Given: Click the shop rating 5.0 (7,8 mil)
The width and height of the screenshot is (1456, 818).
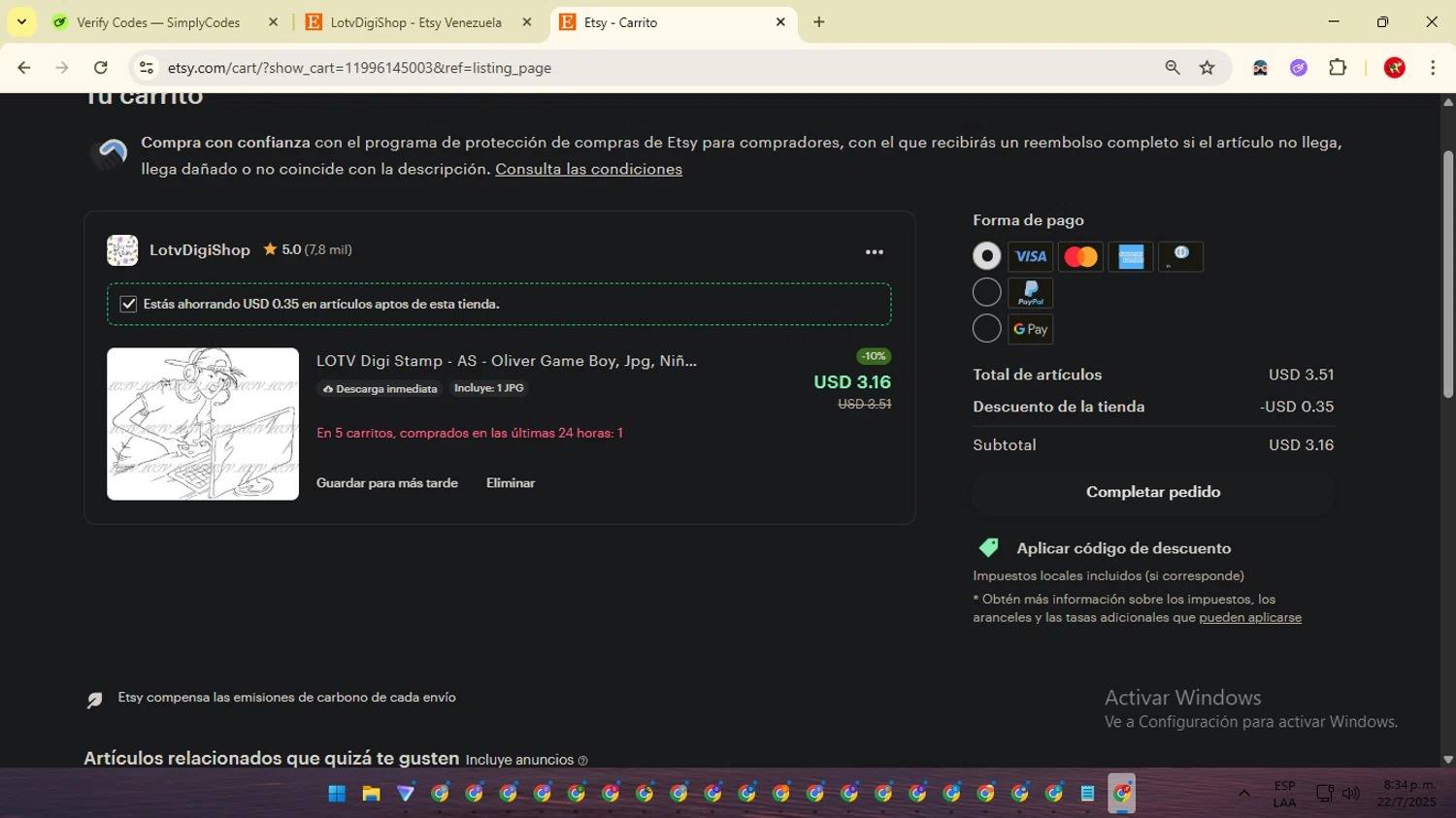Looking at the screenshot, I should click(x=308, y=250).
